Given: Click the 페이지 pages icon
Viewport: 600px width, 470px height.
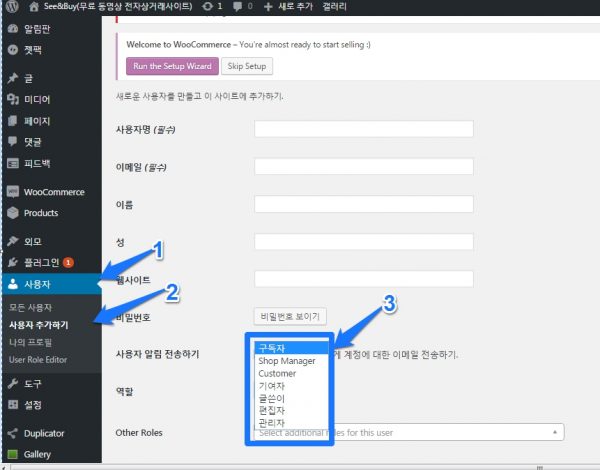Looking at the screenshot, I should (13, 121).
